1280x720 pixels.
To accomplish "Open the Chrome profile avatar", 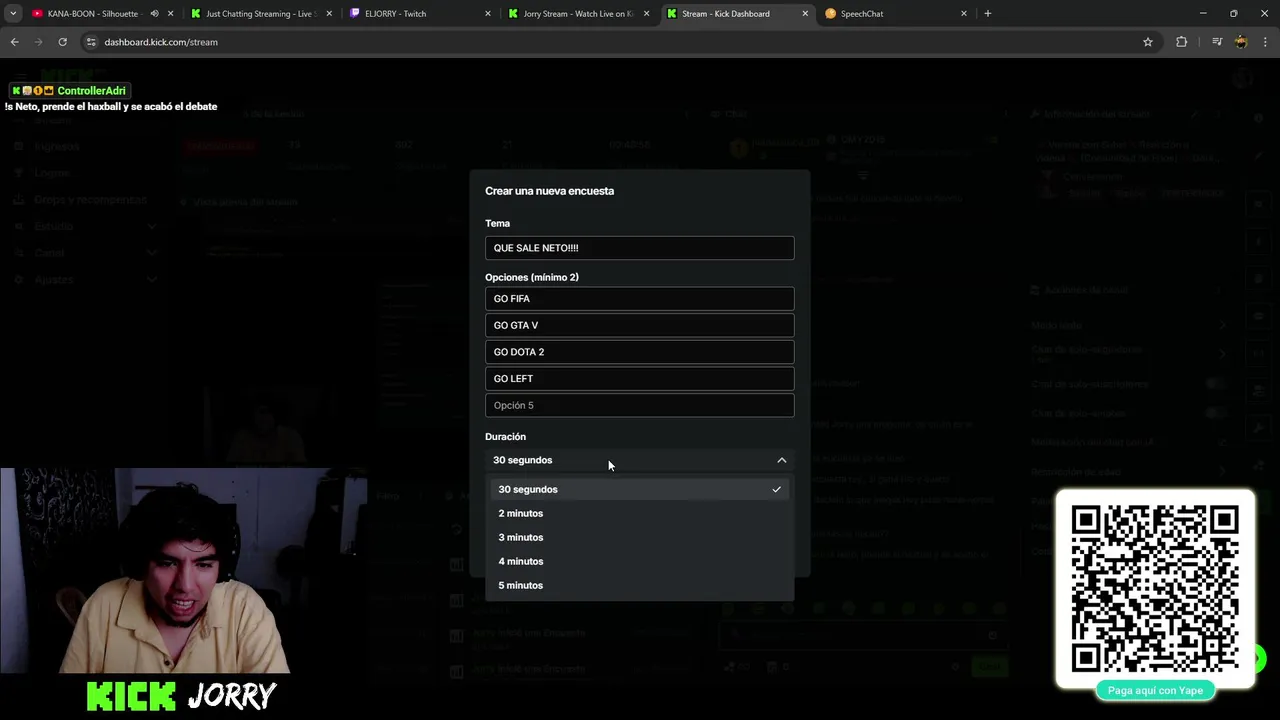I will point(1241,42).
